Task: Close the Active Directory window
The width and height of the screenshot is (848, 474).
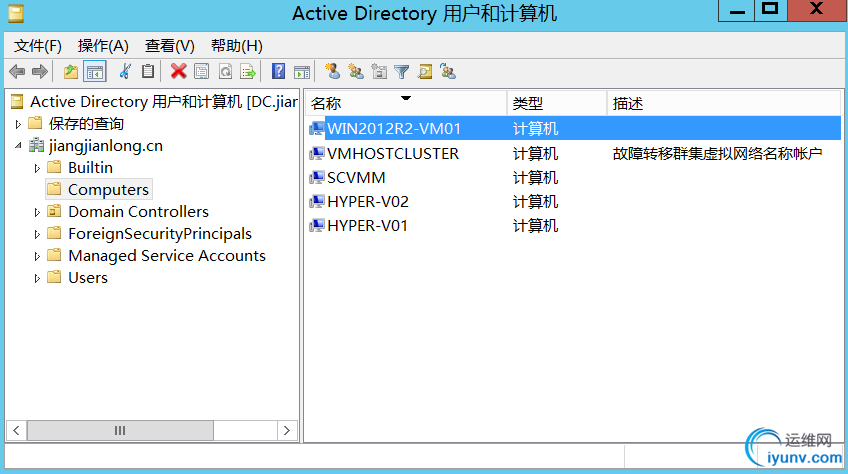Action: [817, 11]
